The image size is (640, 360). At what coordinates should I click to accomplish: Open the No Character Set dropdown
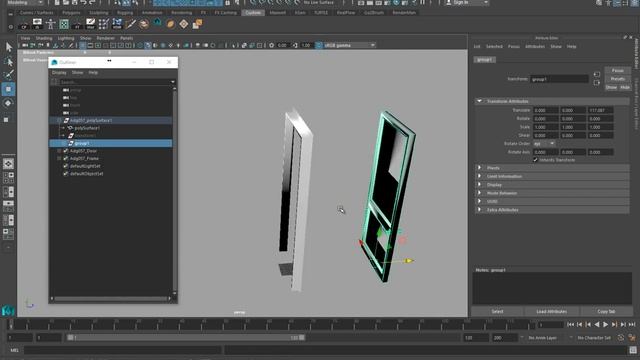[x=593, y=338]
